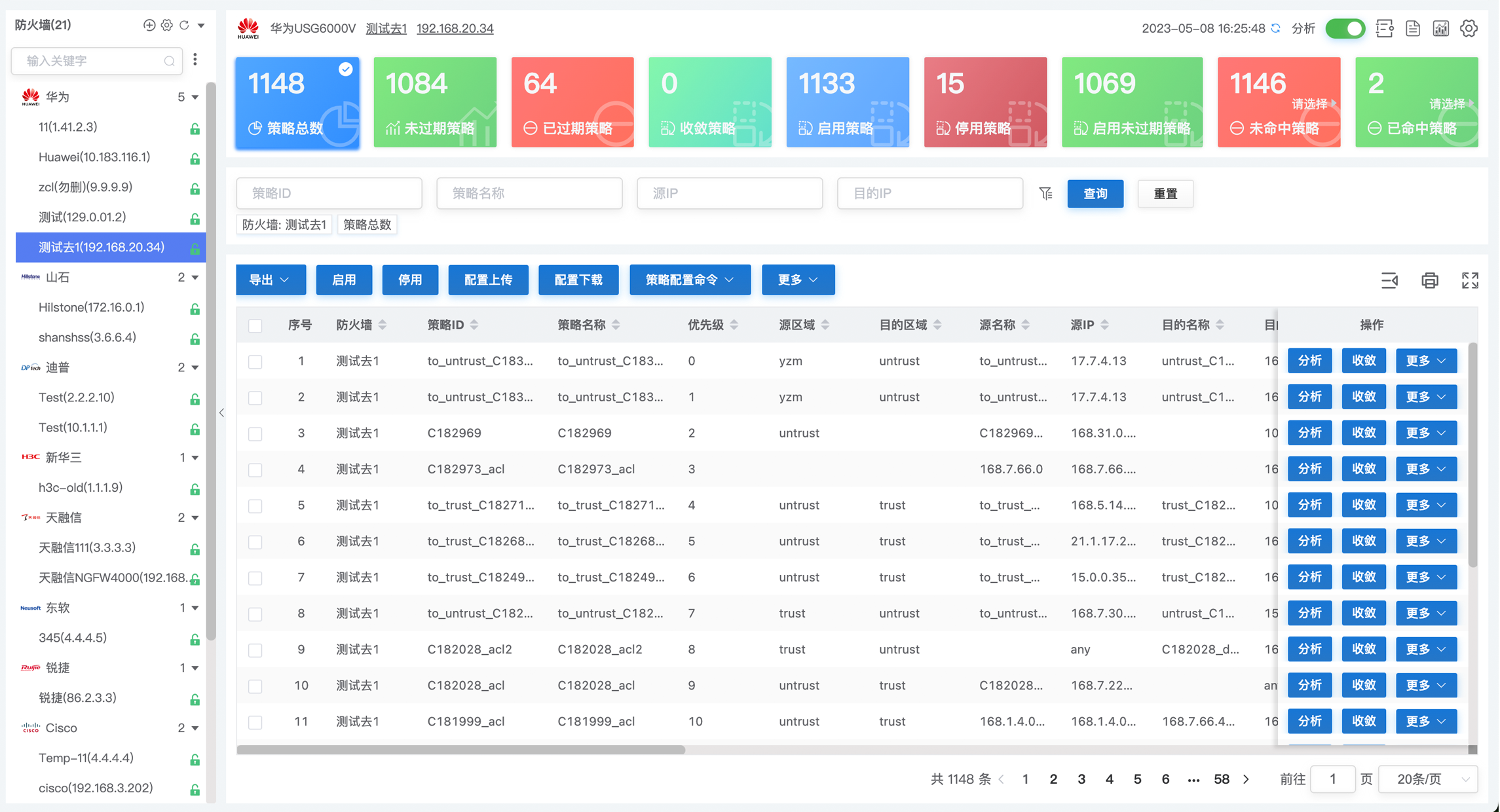This screenshot has height=812, width=1500.
Task: Click 分析 button for row 3
Action: (1309, 433)
